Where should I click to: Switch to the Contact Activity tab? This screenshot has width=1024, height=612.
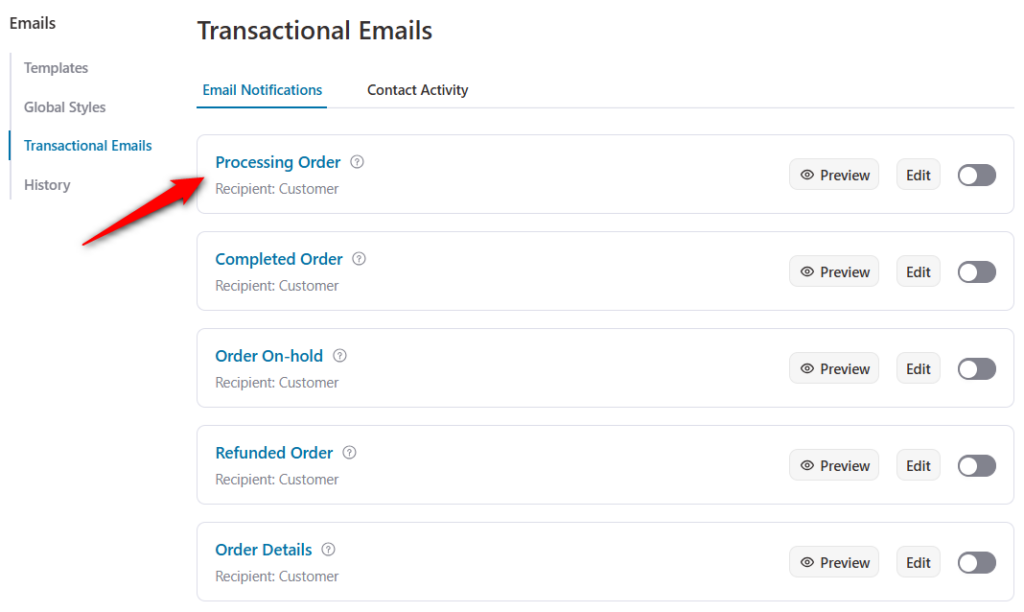pyautogui.click(x=417, y=89)
